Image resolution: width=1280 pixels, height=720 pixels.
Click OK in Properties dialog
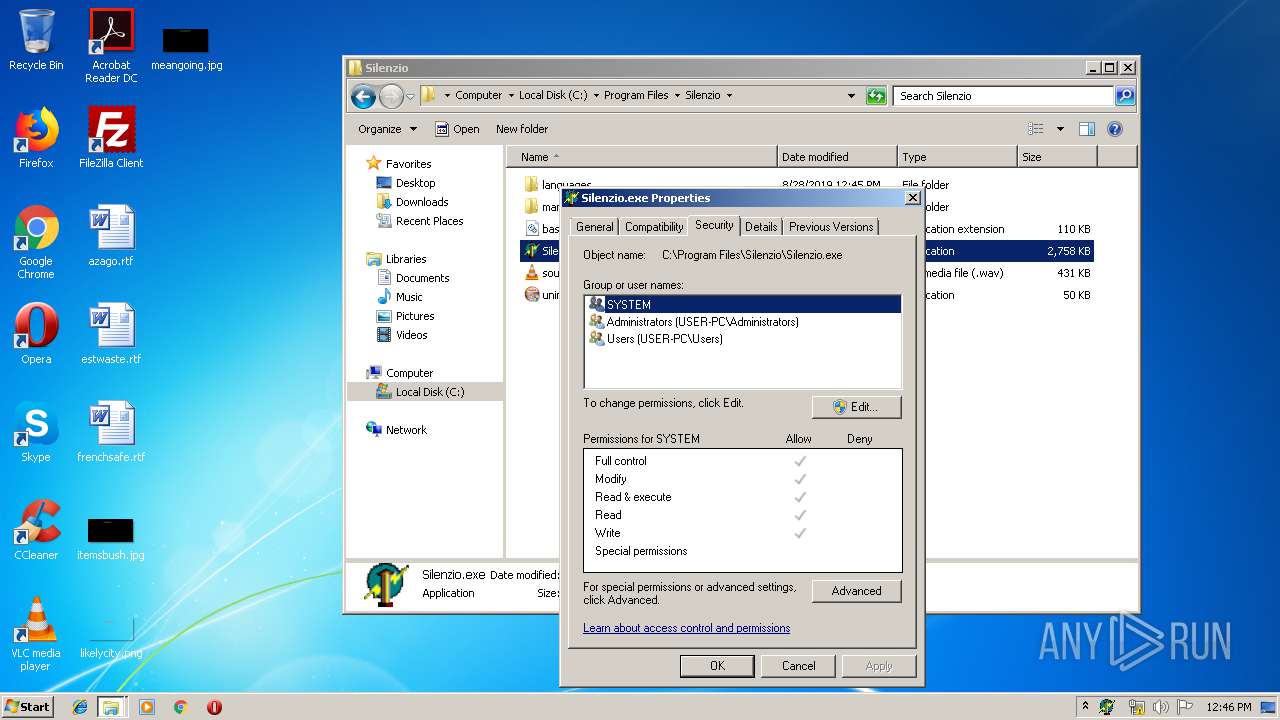717,666
